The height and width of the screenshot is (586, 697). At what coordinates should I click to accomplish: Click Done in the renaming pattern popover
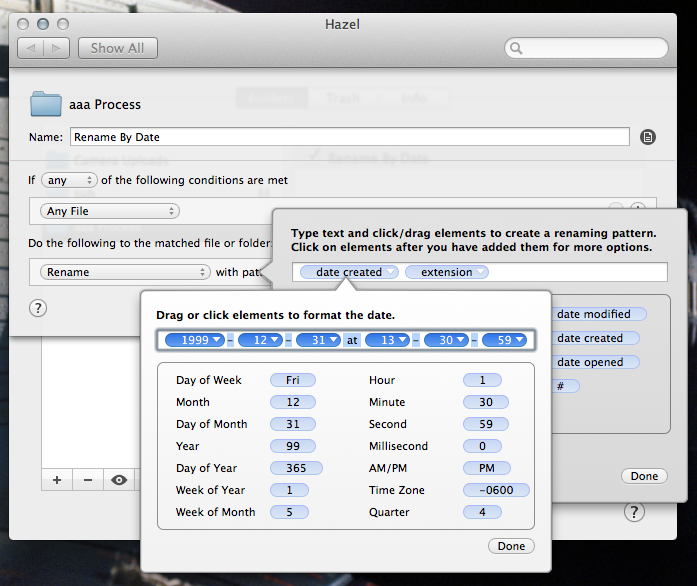644,476
